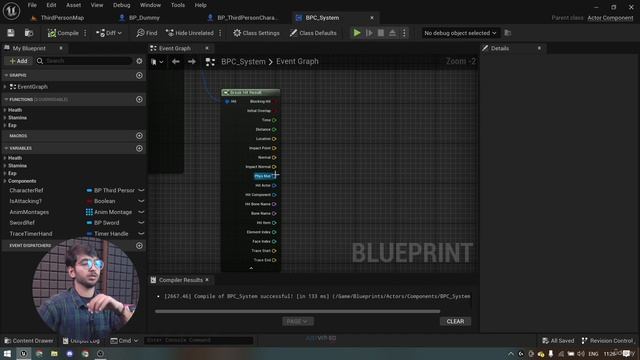Collapse the Graphs section

tap(6, 75)
